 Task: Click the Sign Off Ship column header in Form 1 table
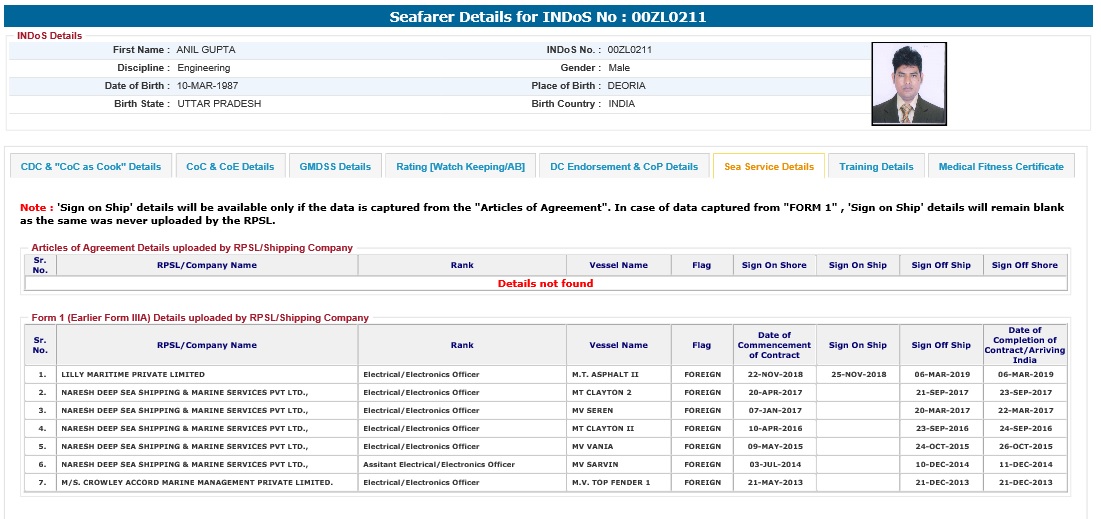(940, 345)
